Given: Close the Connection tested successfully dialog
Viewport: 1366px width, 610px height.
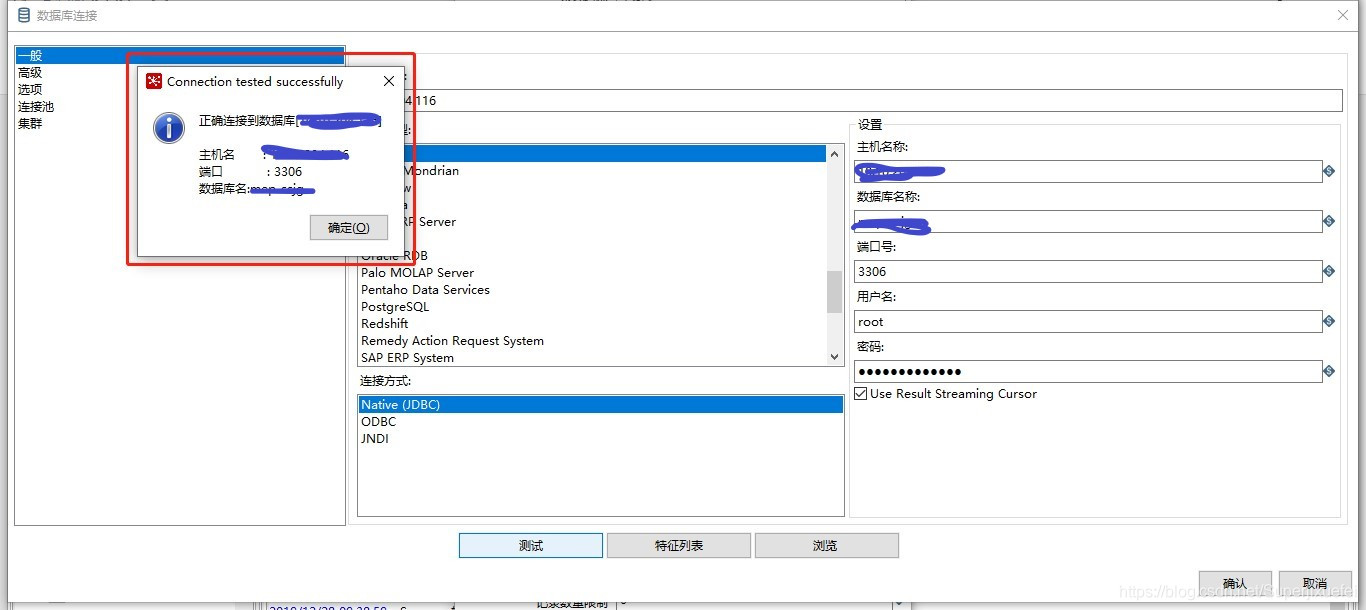Looking at the screenshot, I should [x=389, y=82].
